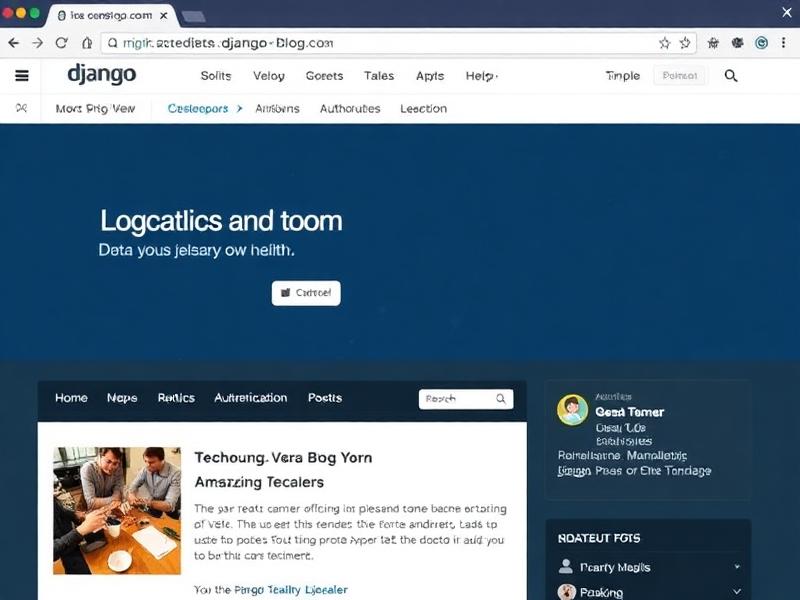800x600 pixels.
Task: Open the site search magnifier in the top navbar
Action: [731, 75]
